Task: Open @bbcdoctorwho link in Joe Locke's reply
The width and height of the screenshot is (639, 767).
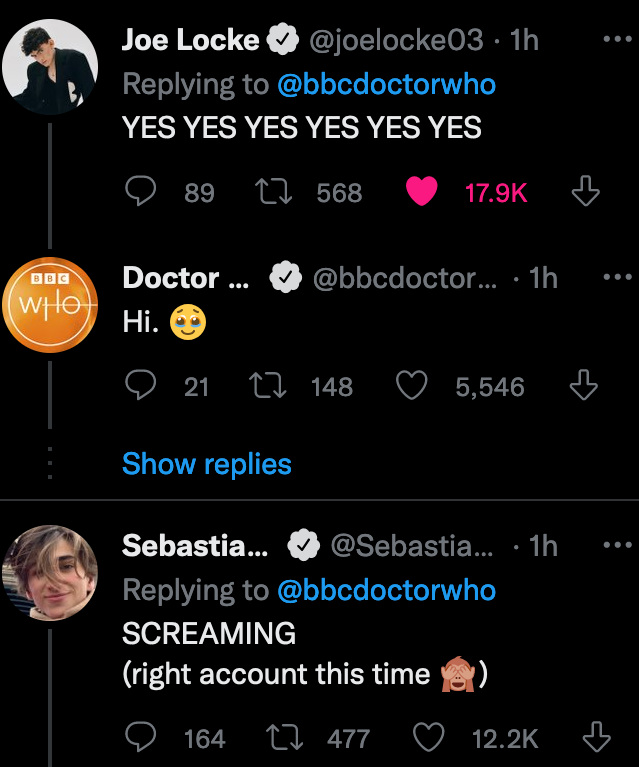Action: pos(386,84)
